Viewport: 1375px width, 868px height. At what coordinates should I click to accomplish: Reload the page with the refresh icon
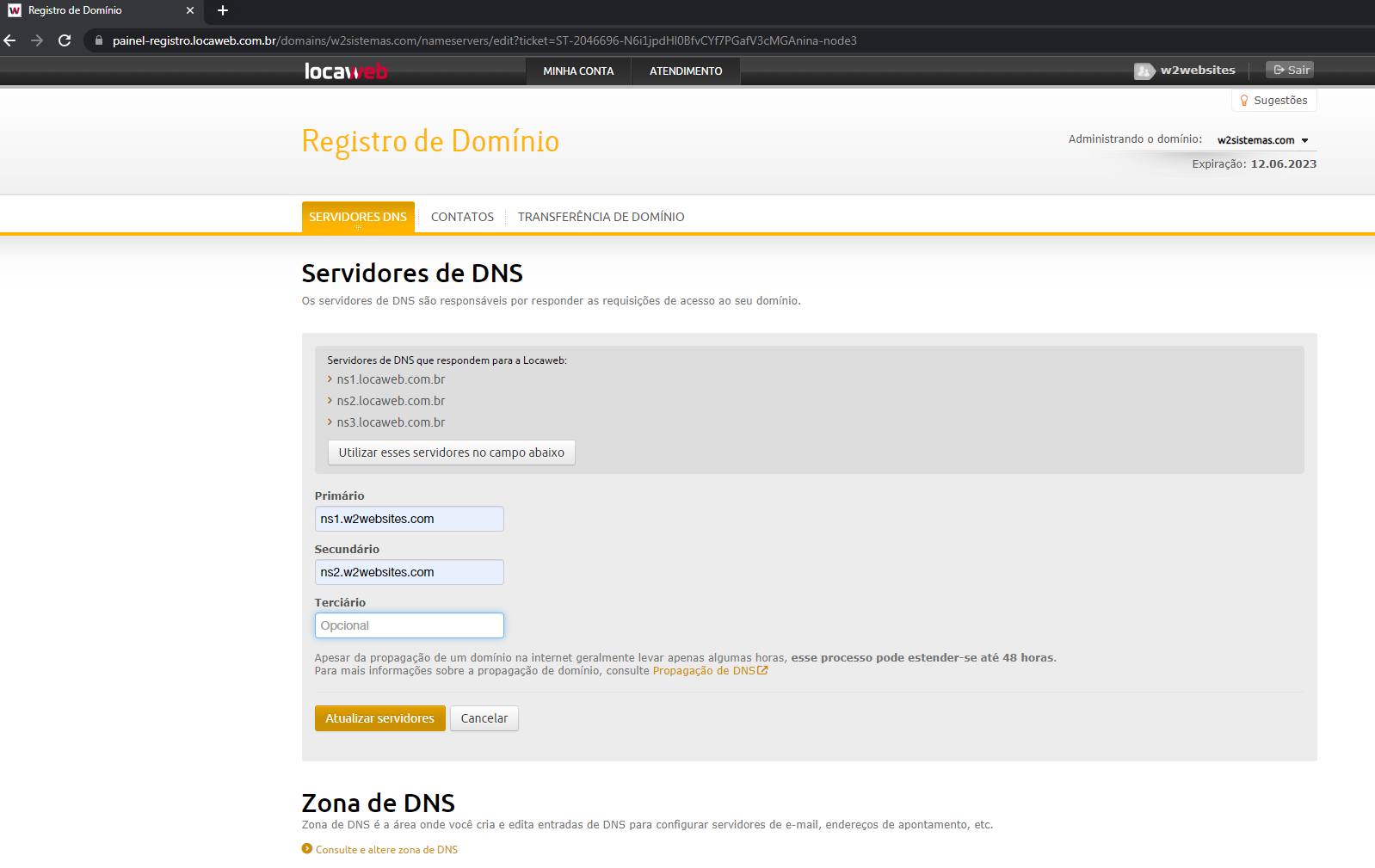point(65,40)
